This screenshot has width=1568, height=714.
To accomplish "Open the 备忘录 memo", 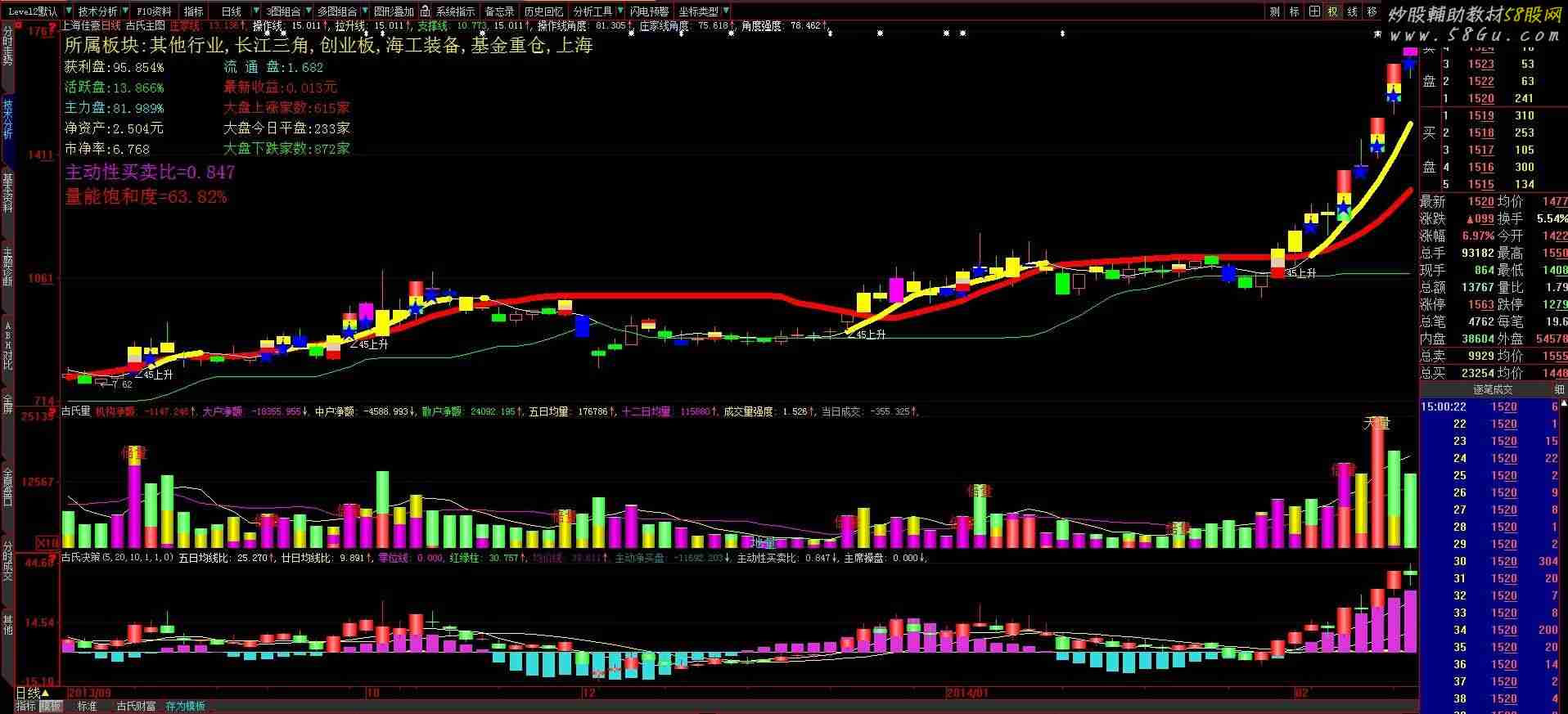I will pyautogui.click(x=499, y=11).
